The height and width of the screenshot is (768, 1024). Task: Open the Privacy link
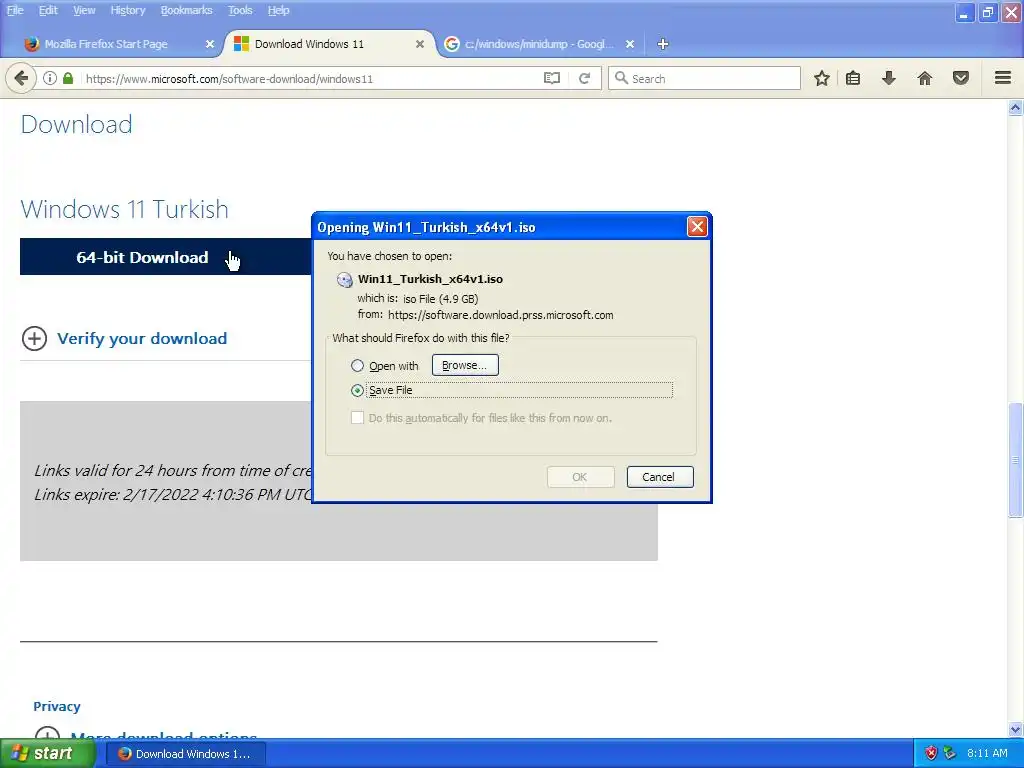click(x=57, y=707)
